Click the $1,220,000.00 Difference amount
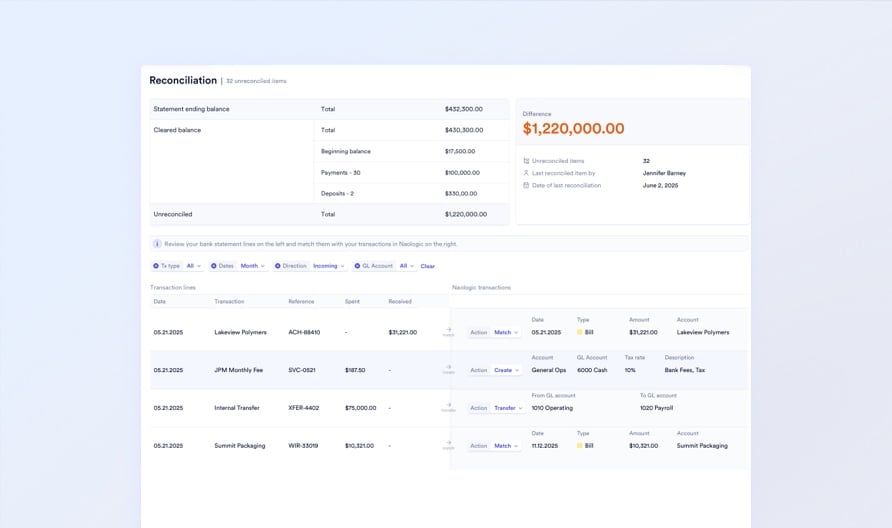 pos(573,129)
